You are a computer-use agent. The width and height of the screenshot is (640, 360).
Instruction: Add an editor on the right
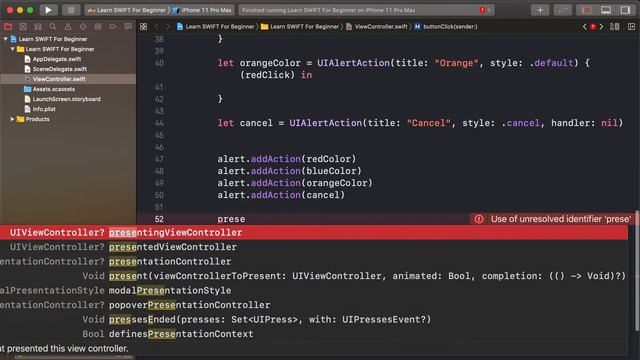pos(631,27)
